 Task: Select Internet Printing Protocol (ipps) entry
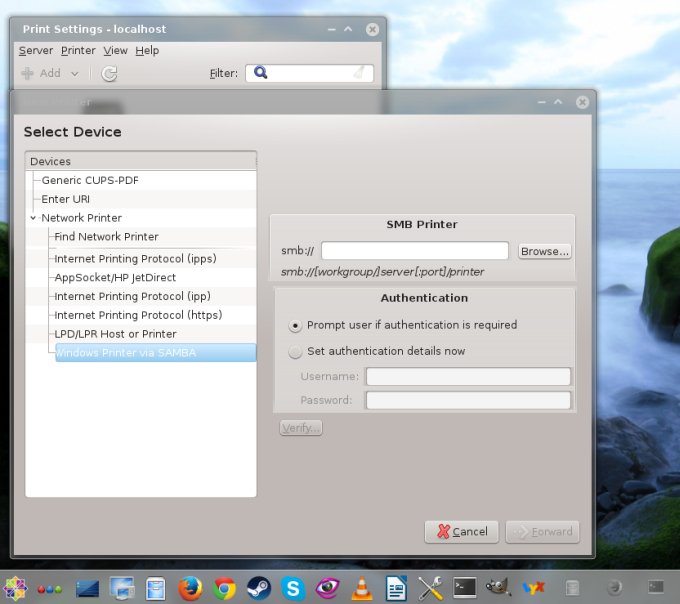(x=135, y=258)
